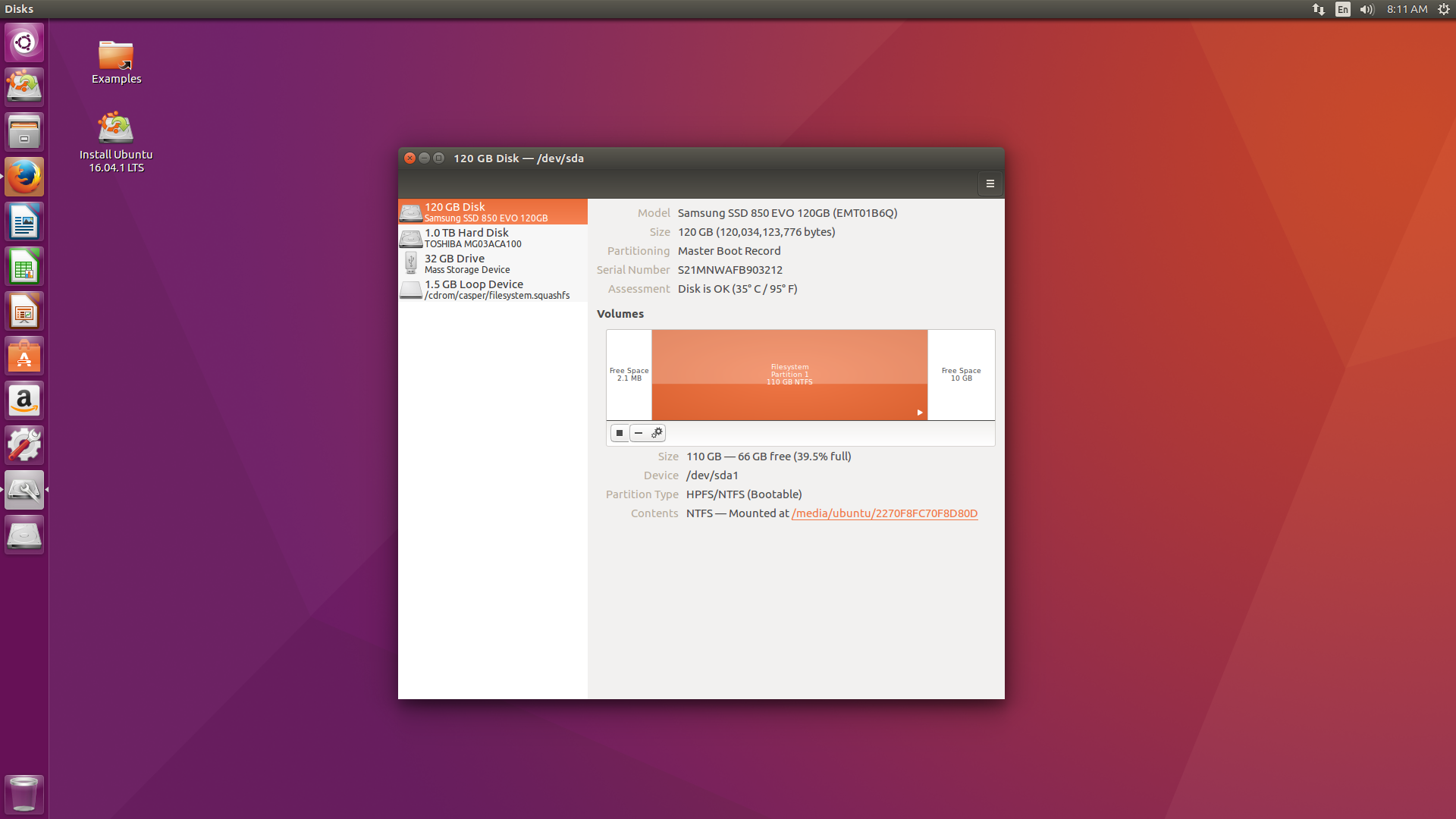Screen dimensions: 1456x819
Task: Open System Settings from dock
Action: click(24, 445)
